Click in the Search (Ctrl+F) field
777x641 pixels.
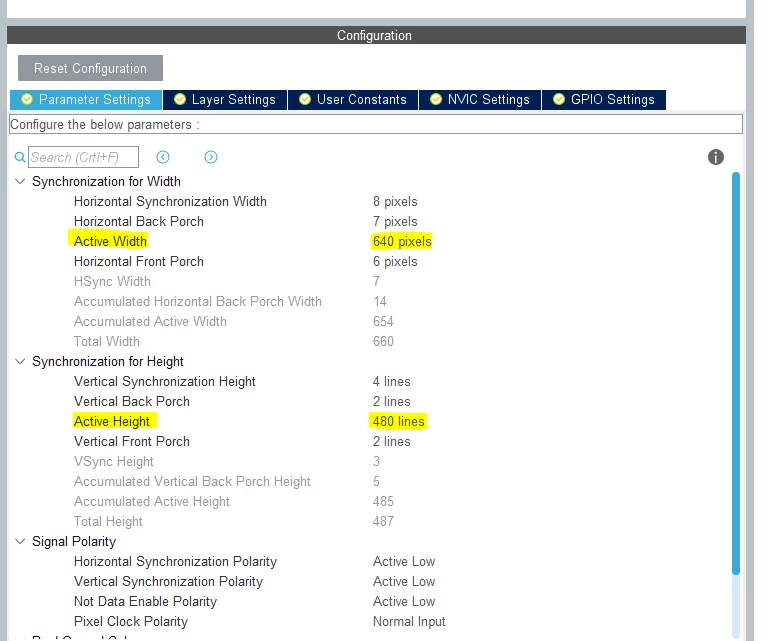(83, 157)
